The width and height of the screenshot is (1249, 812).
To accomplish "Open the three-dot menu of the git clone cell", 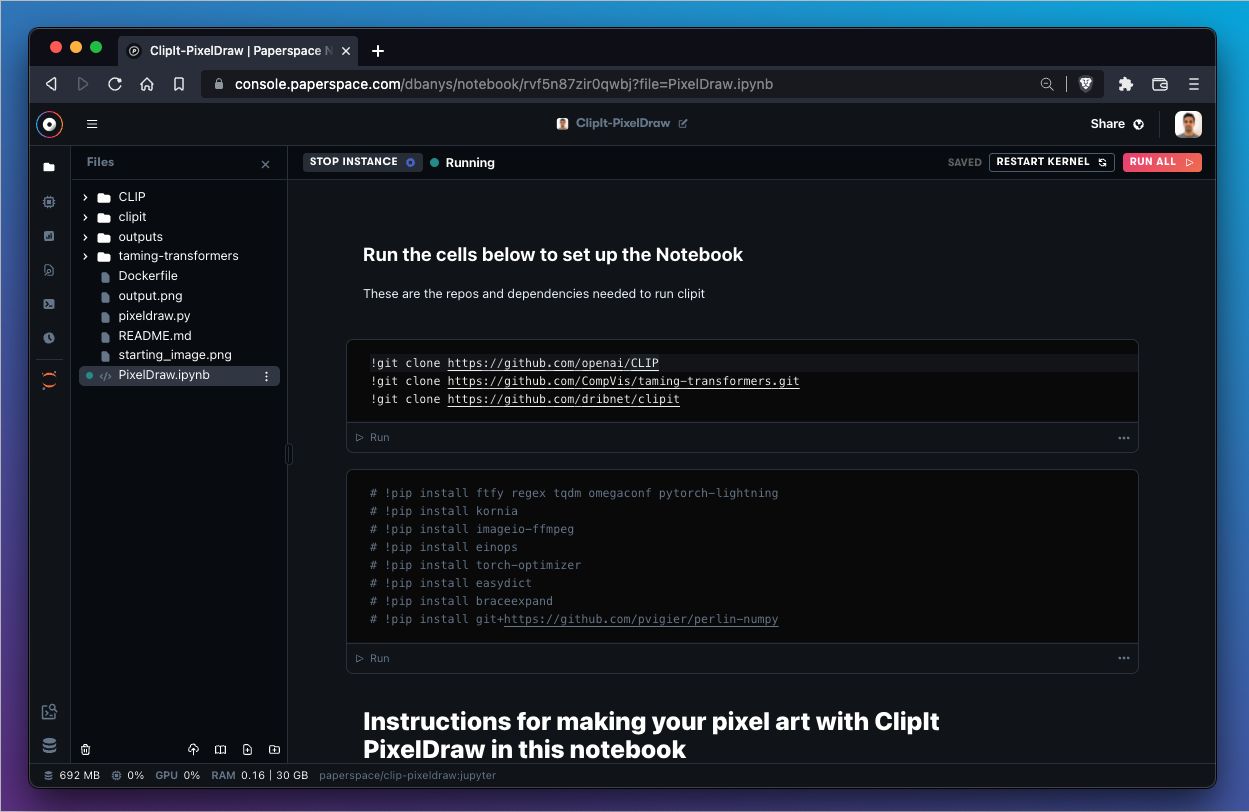I will click(x=1124, y=438).
